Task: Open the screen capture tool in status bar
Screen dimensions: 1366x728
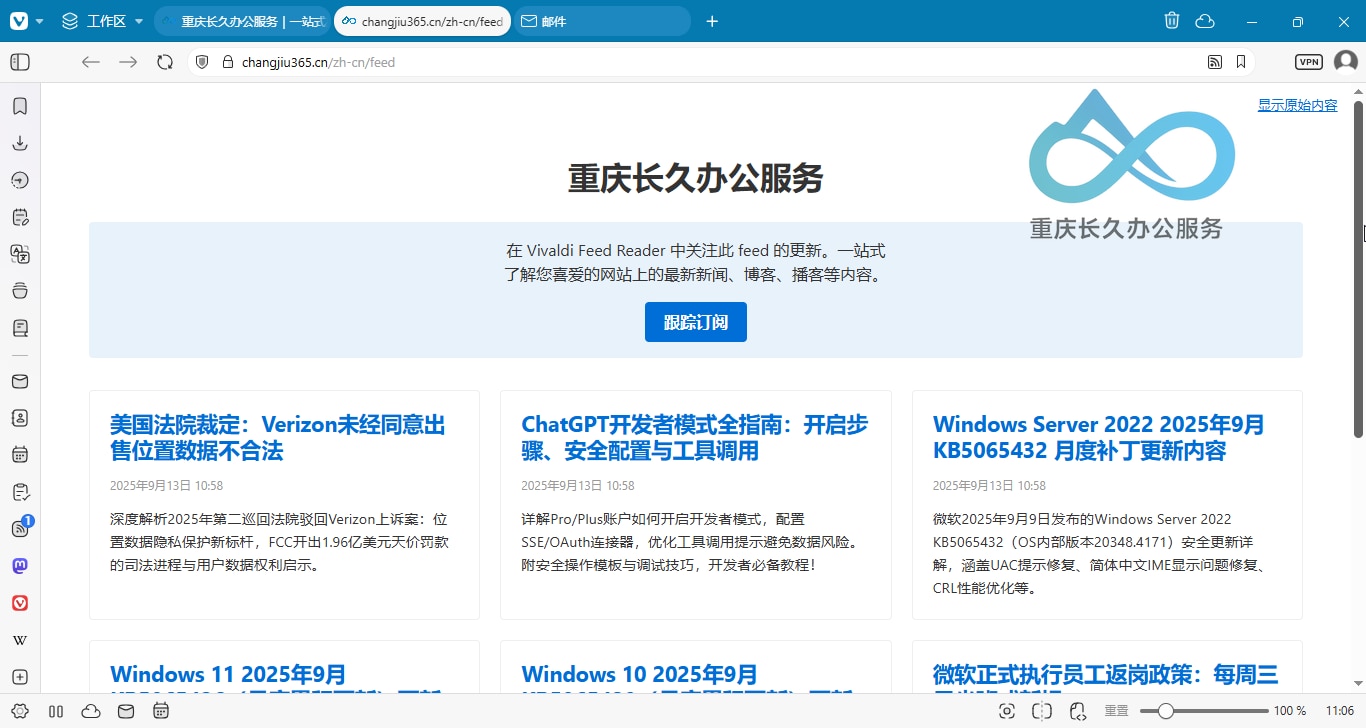Action: coord(1007,711)
